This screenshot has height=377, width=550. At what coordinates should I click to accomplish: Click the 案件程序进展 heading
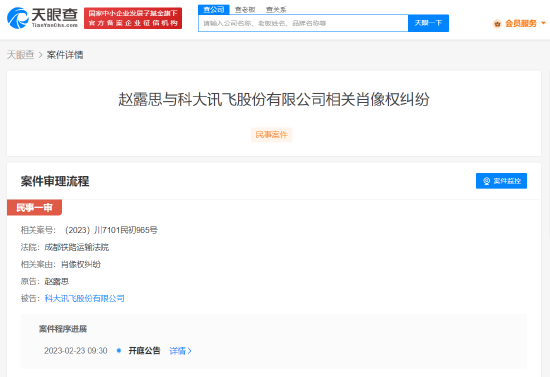(x=63, y=329)
